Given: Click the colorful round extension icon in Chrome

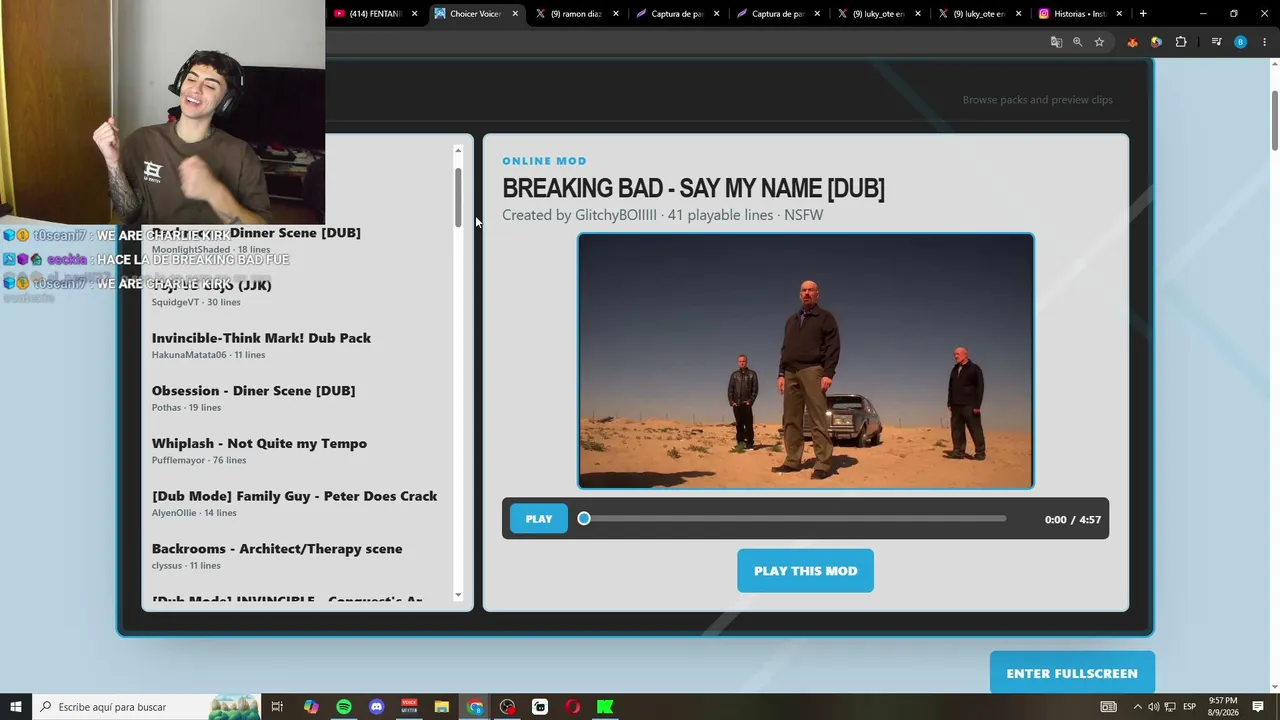Looking at the screenshot, I should (1156, 42).
